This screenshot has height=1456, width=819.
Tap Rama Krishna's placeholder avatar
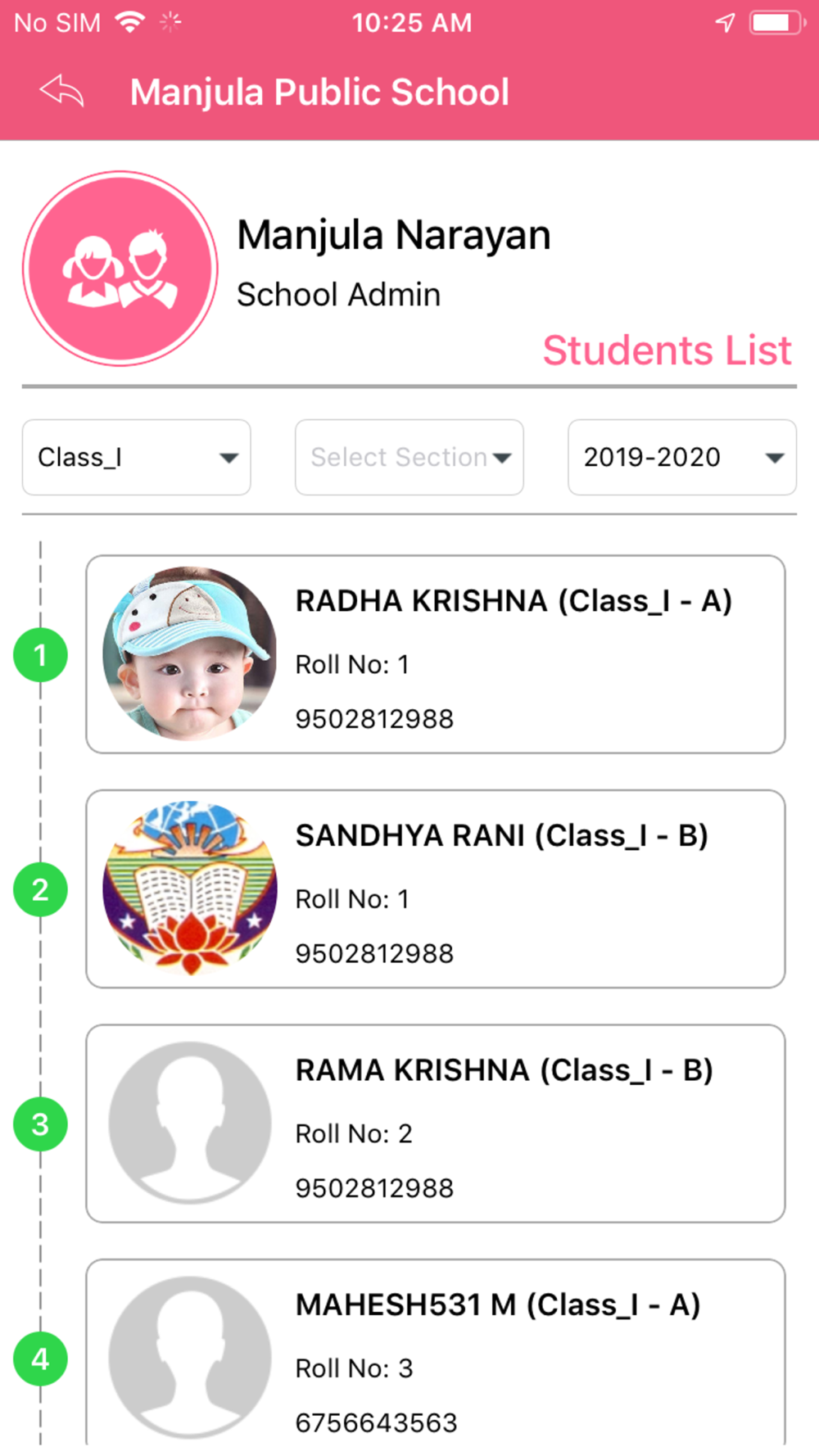(190, 1123)
